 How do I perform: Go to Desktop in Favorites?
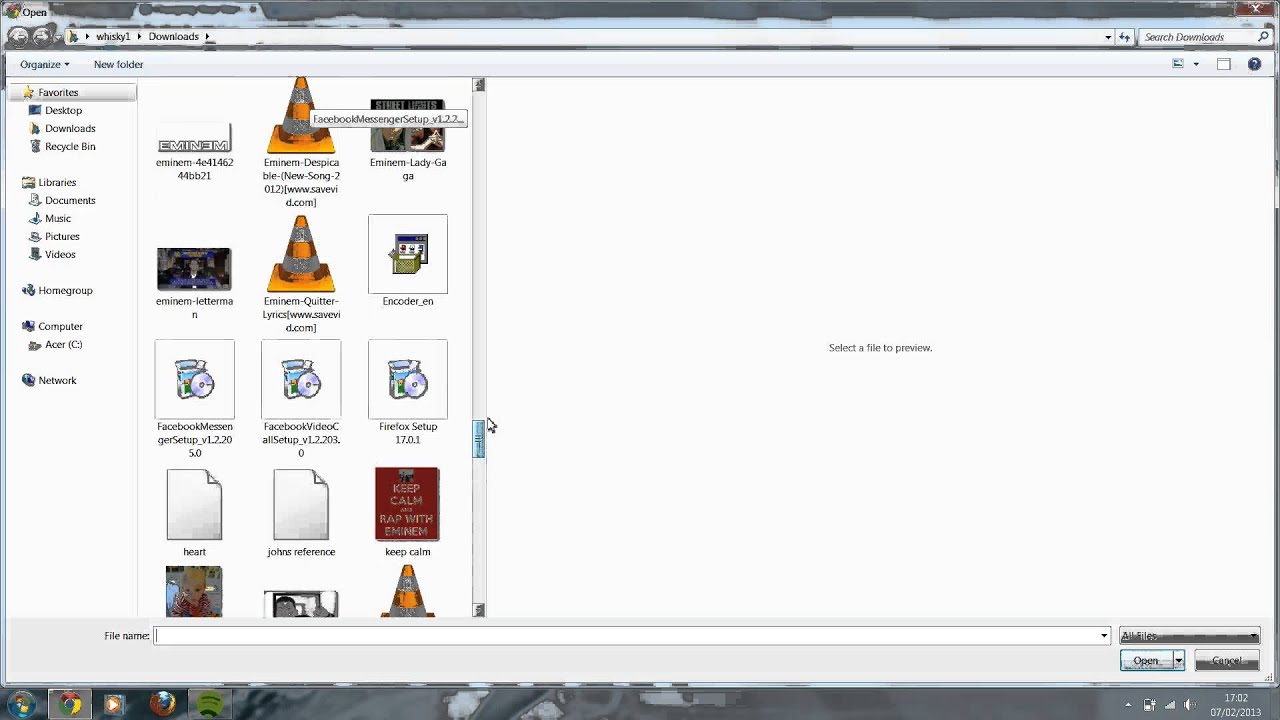(63, 110)
